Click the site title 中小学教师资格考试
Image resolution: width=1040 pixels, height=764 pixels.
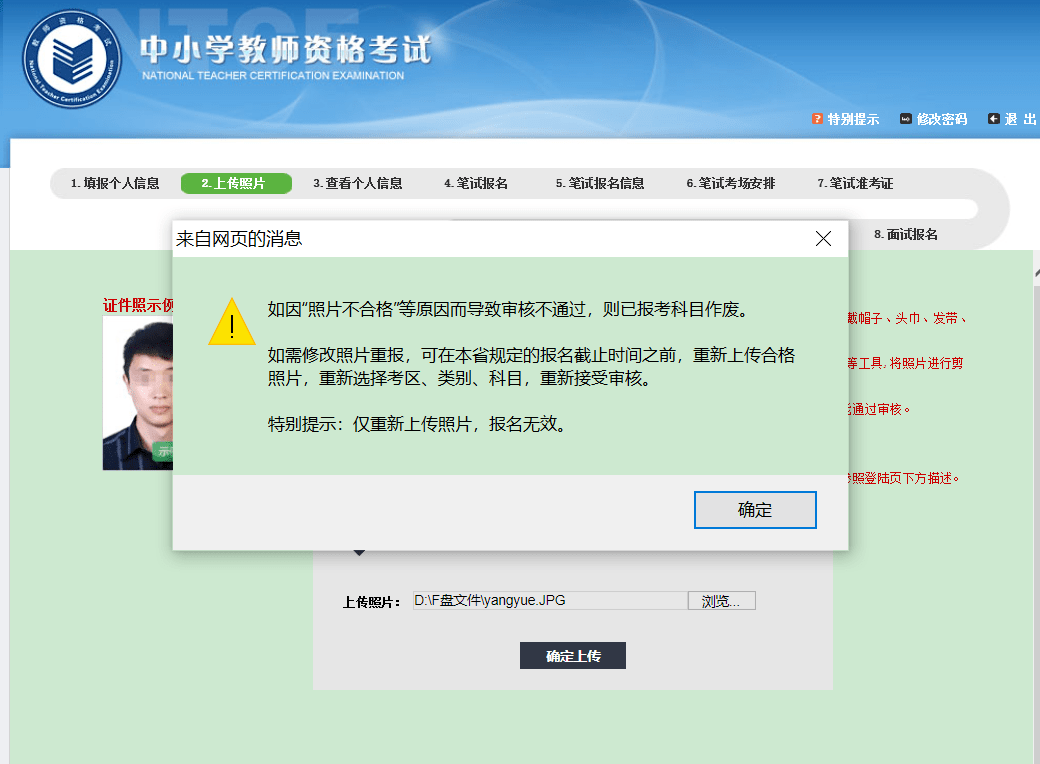tap(286, 49)
